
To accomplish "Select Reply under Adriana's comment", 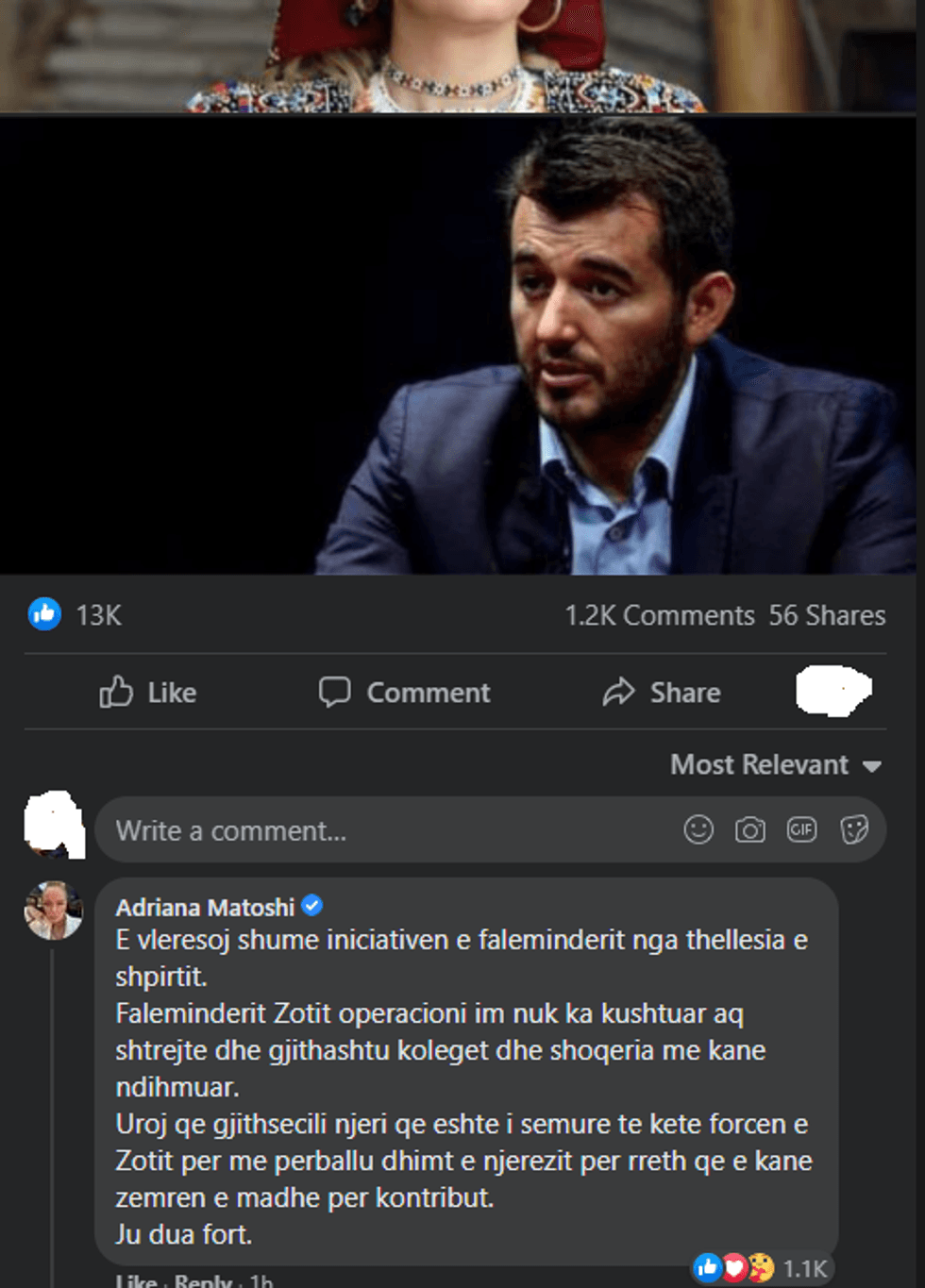I will tap(199, 1283).
